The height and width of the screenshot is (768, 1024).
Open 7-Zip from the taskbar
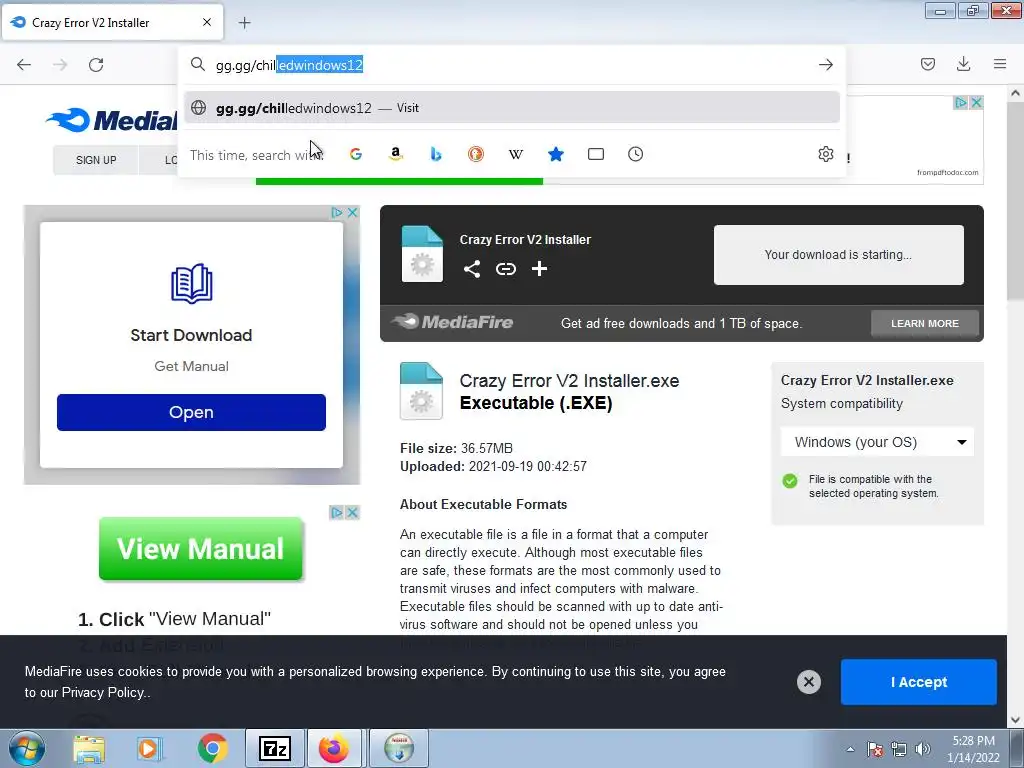tap(274, 748)
